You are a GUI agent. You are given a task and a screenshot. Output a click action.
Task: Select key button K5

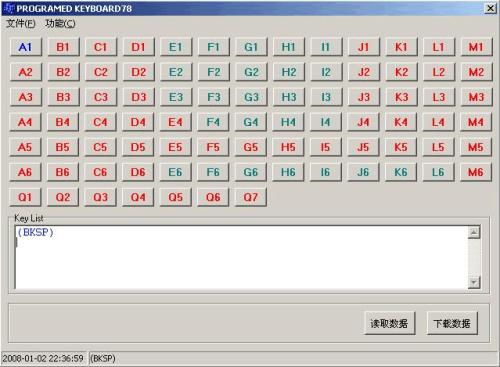coord(401,147)
